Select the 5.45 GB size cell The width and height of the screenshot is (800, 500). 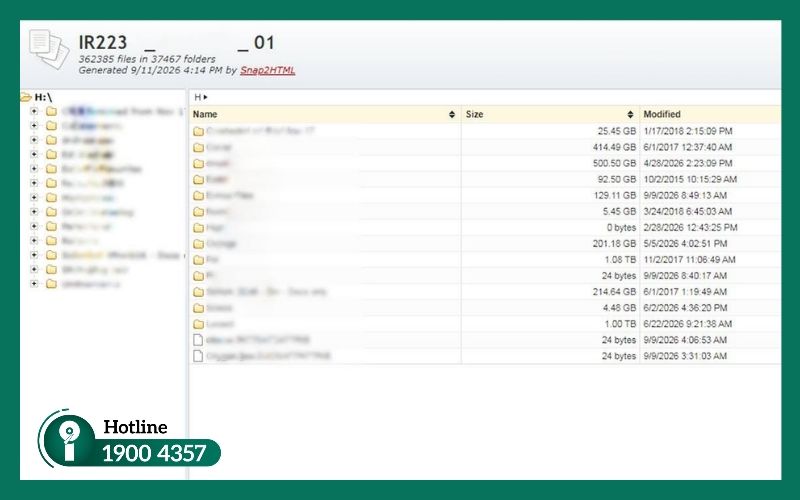tap(619, 211)
